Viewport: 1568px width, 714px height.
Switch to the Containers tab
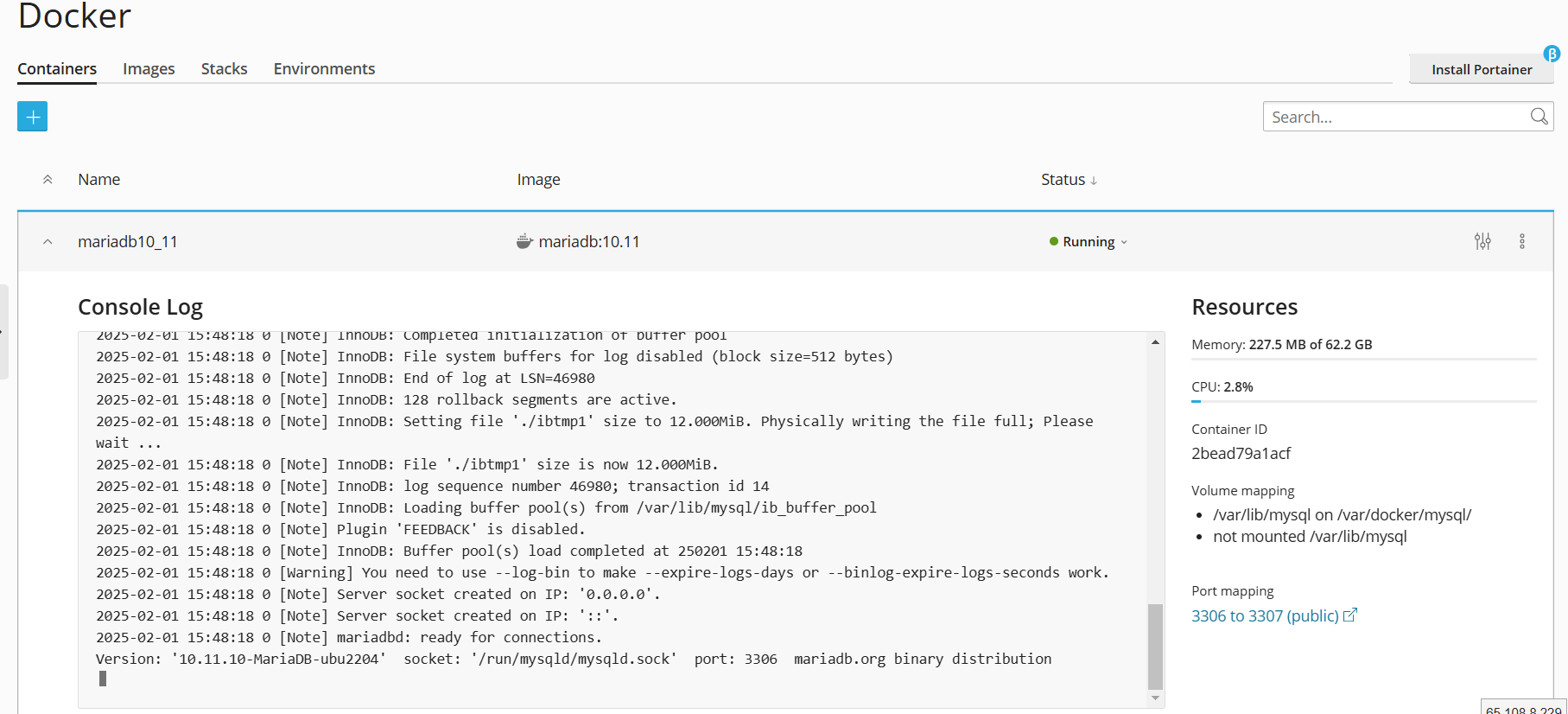click(57, 69)
